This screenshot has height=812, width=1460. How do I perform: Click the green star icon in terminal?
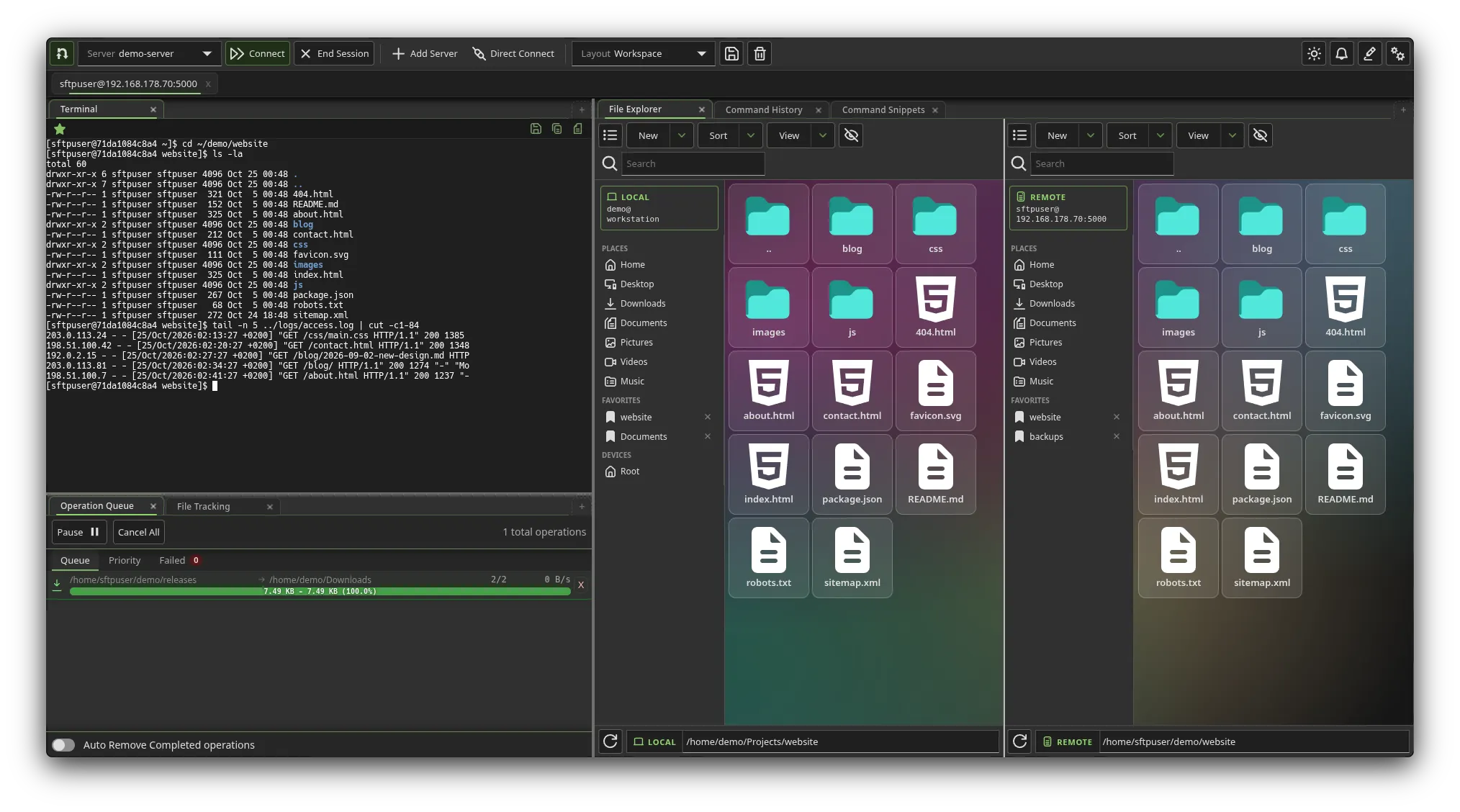coord(60,129)
